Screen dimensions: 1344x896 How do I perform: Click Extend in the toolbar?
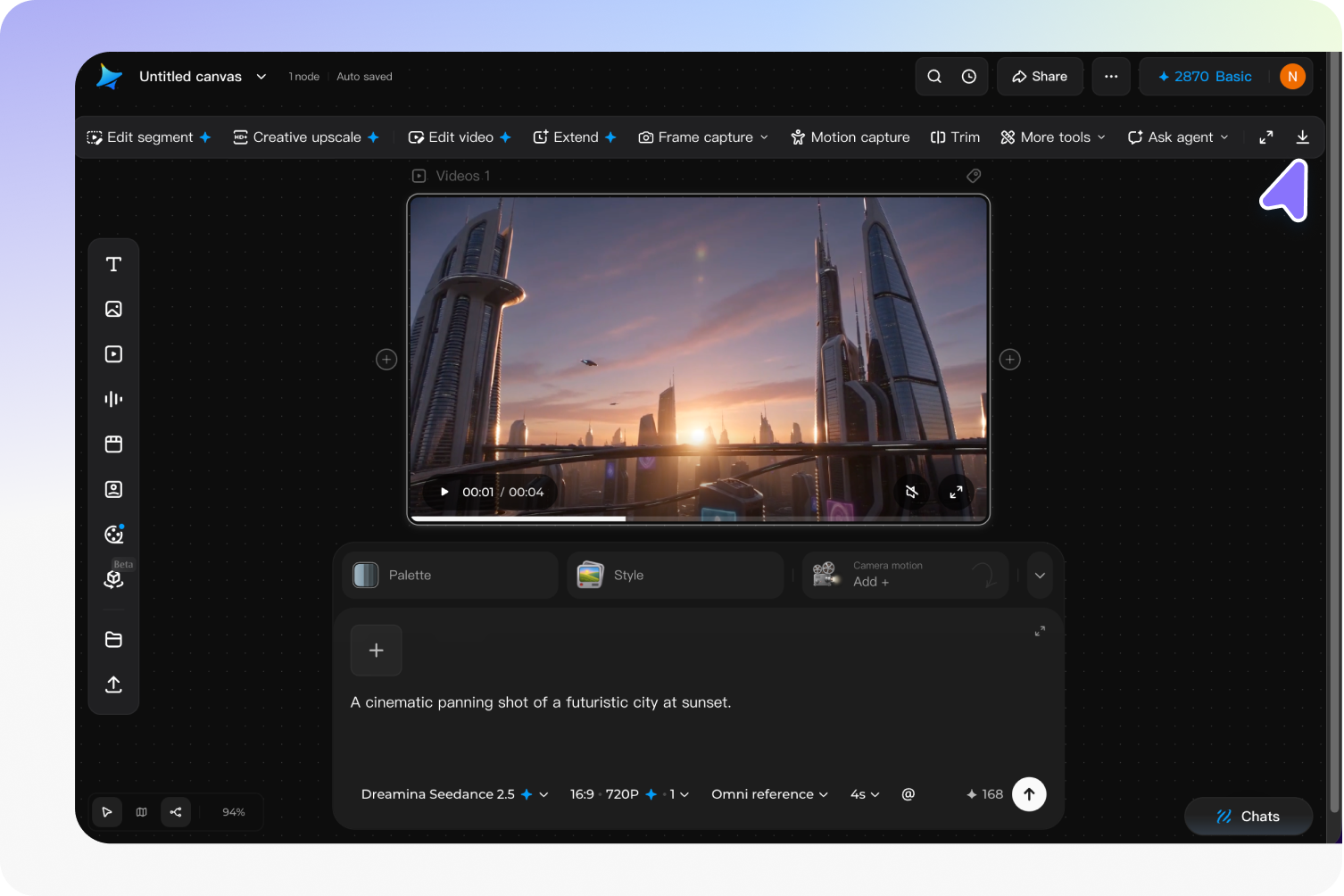pos(575,137)
